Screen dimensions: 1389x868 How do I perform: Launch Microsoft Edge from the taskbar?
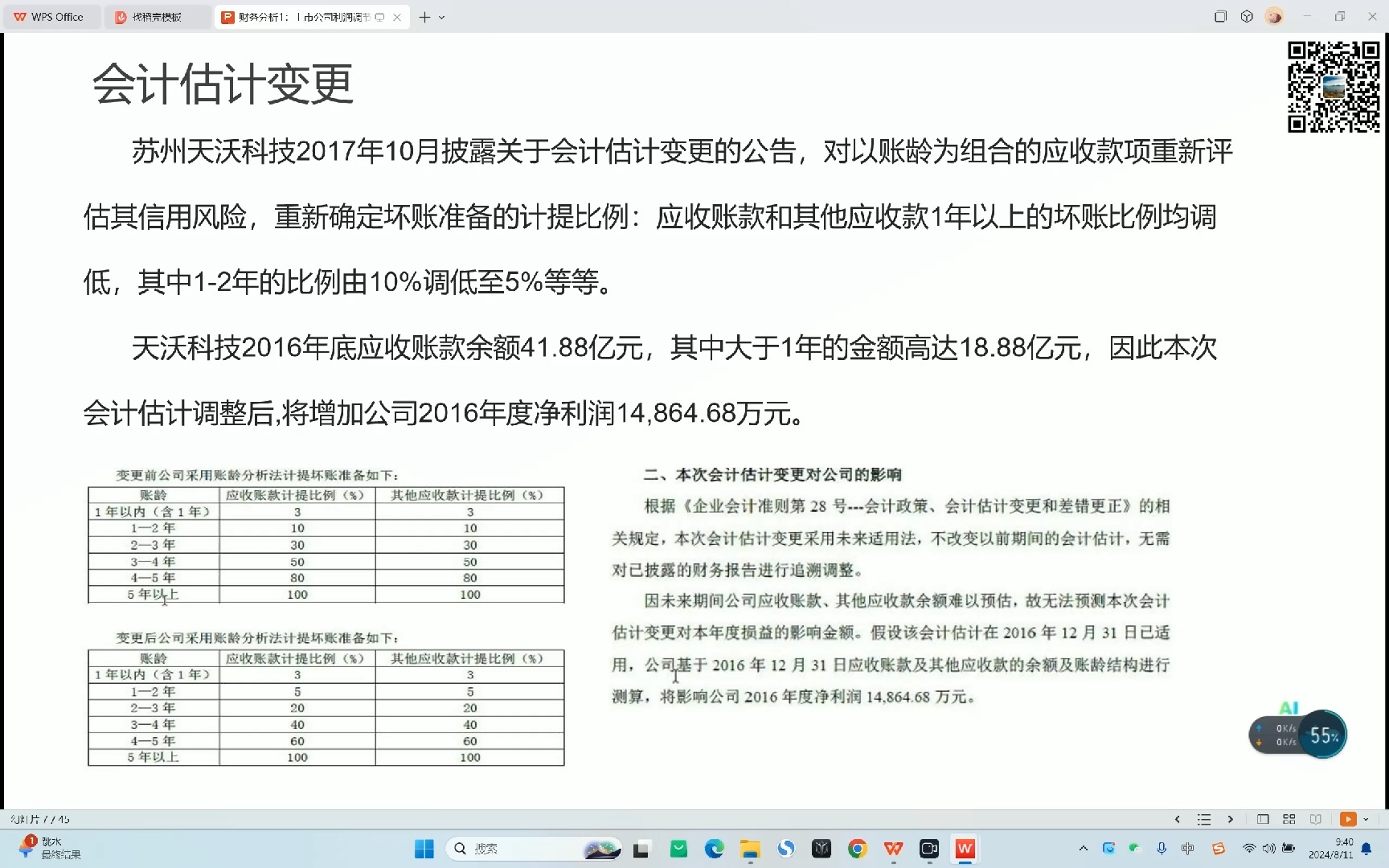click(x=714, y=849)
